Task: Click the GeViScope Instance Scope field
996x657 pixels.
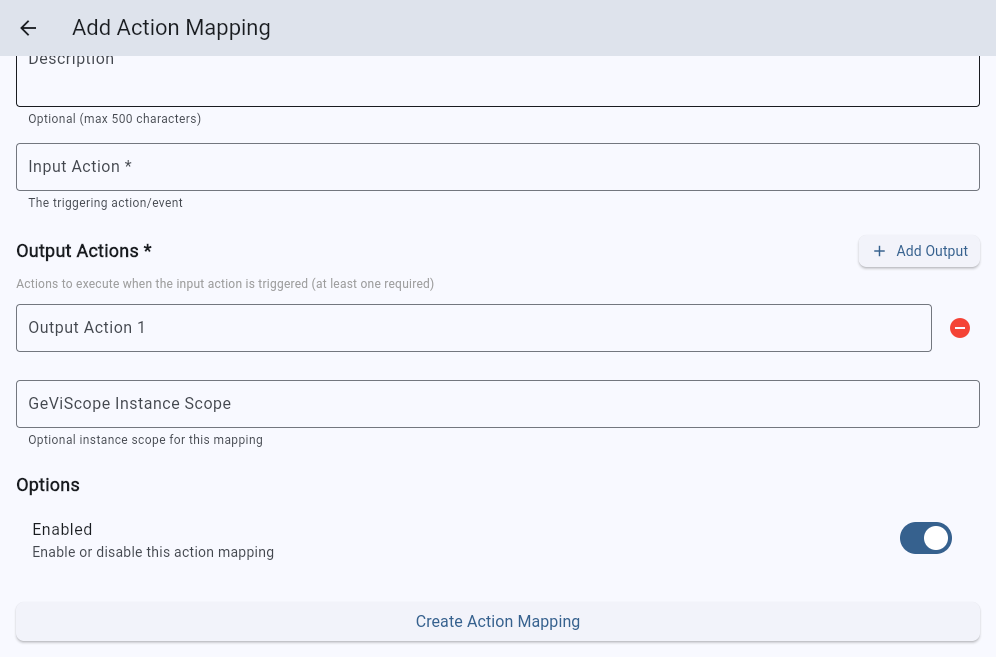Action: click(497, 404)
